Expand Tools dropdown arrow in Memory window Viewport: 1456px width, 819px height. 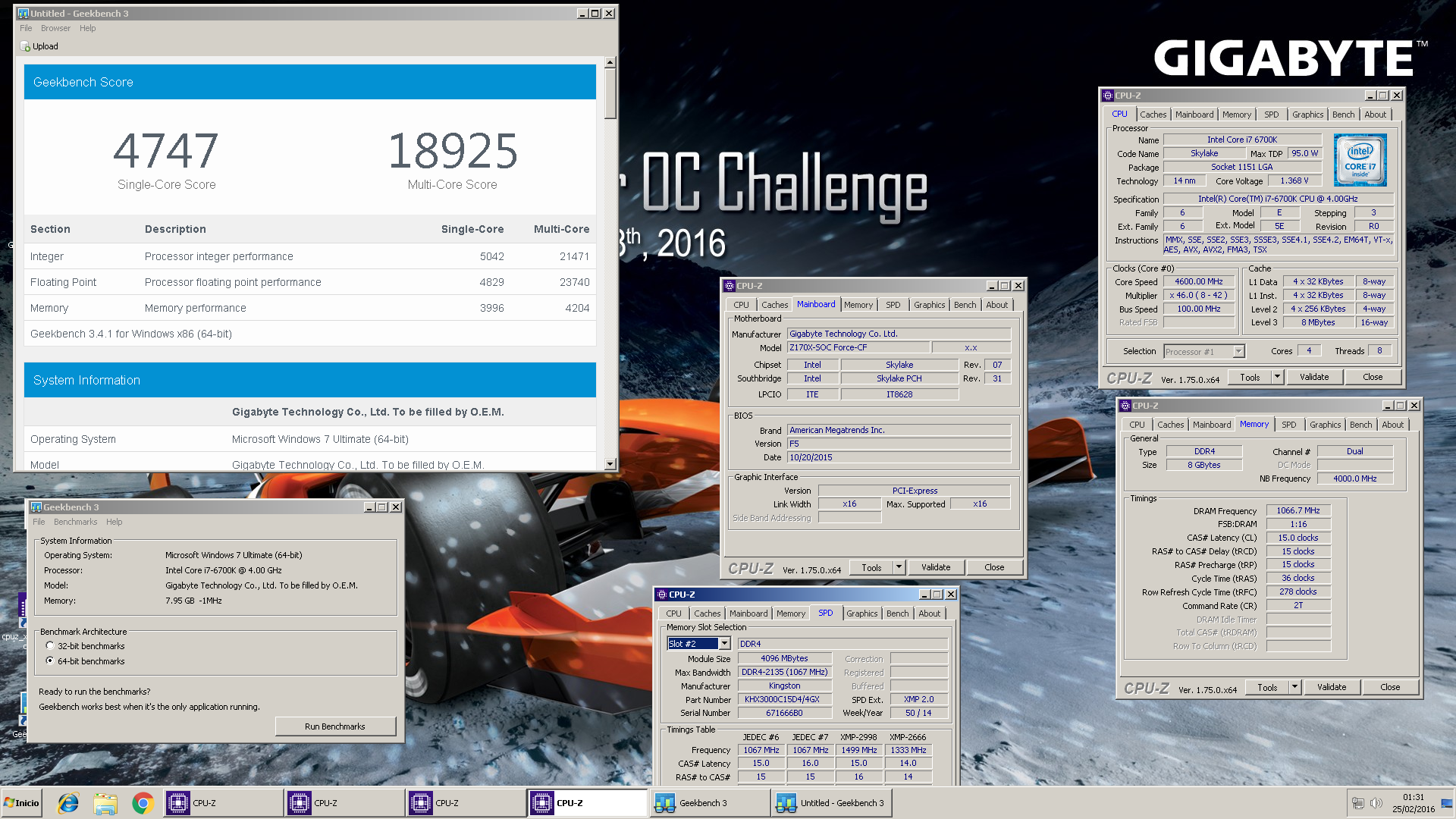(x=1294, y=687)
